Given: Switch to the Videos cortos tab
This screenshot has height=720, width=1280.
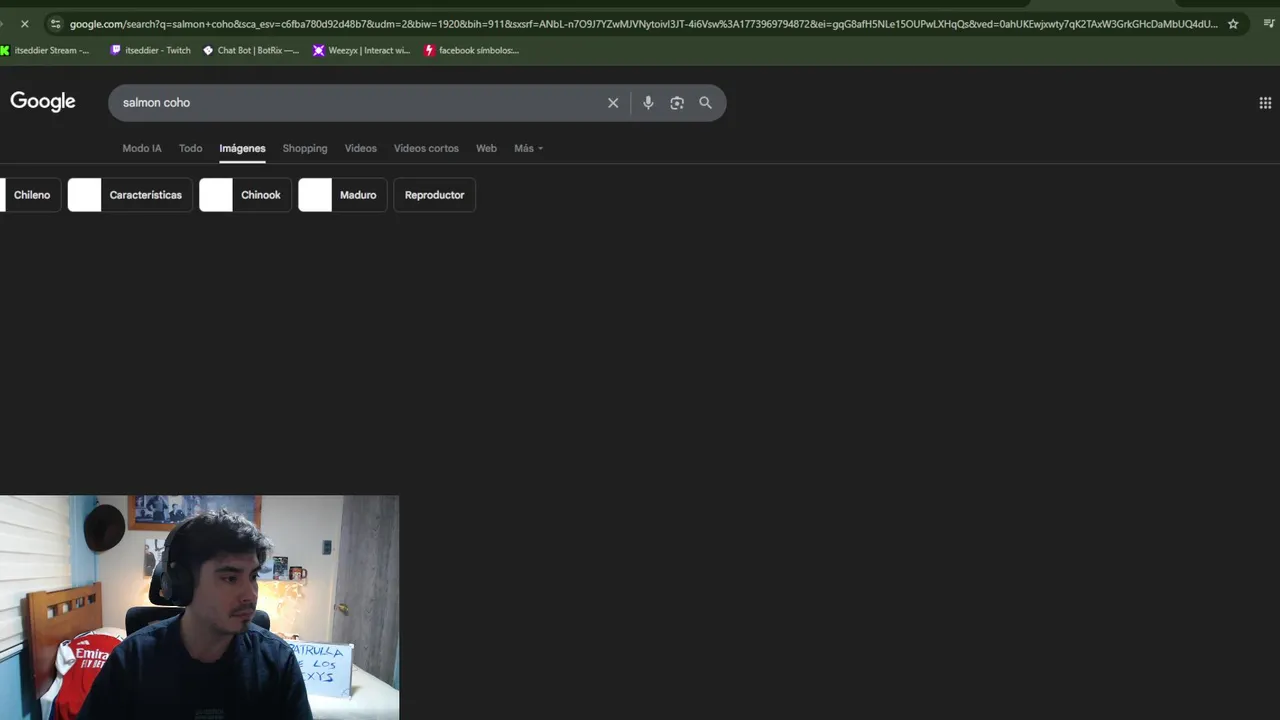Looking at the screenshot, I should [426, 148].
